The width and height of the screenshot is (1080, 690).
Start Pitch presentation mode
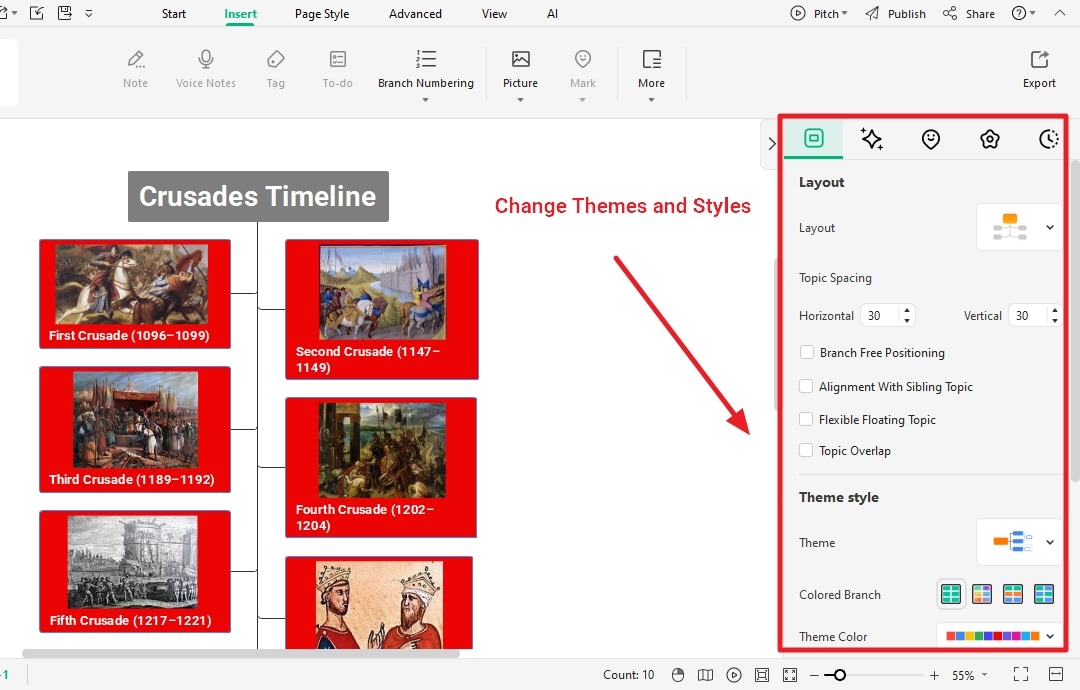818,14
